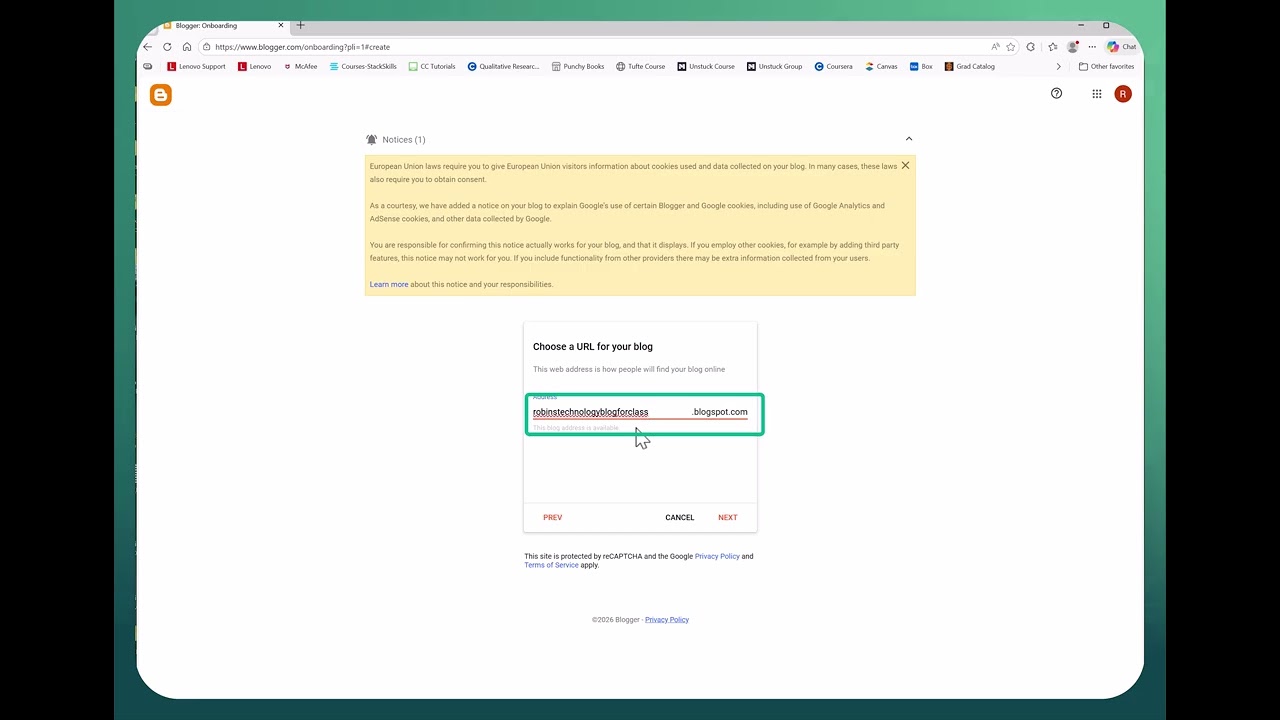Viewport: 1280px width, 720px height.
Task: Click the Blogger logo icon
Action: [x=161, y=95]
